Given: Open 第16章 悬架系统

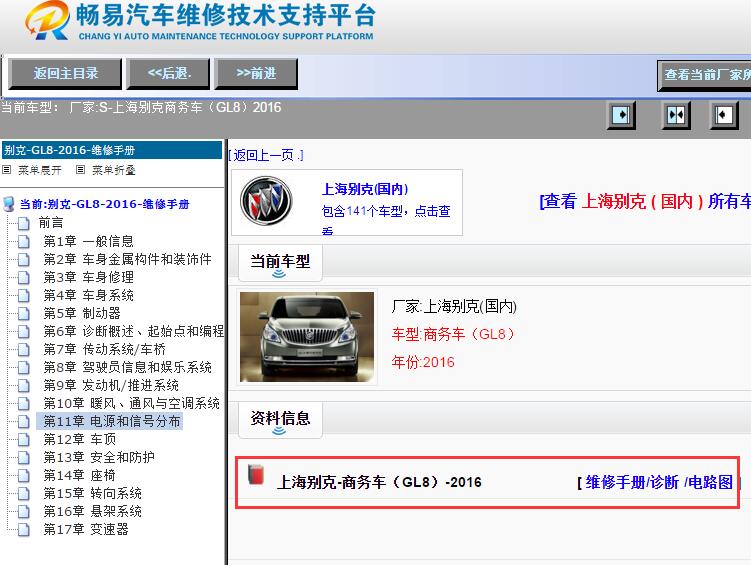Looking at the screenshot, I should pyautogui.click(x=92, y=511).
